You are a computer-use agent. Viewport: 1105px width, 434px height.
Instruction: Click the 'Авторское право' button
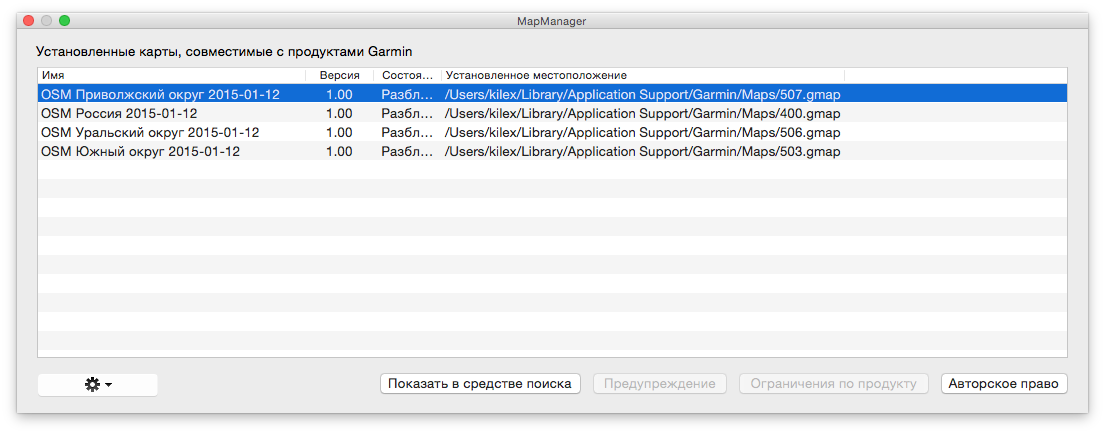tap(1004, 384)
